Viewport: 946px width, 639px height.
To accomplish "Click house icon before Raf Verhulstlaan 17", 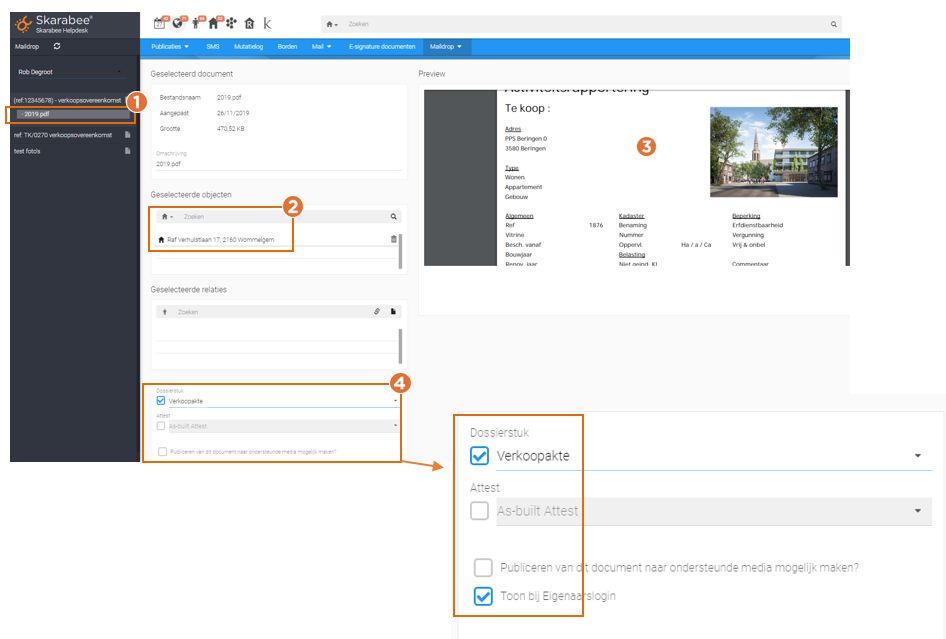I will tap(161, 240).
